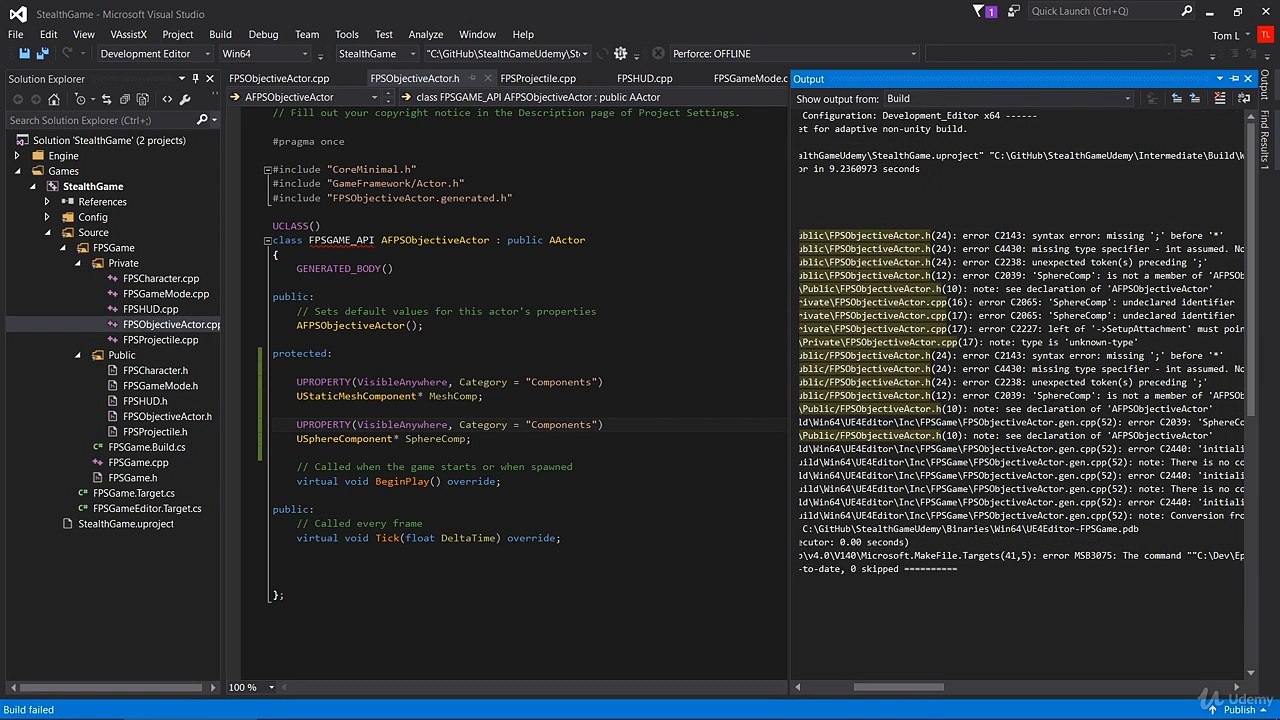Screen dimensions: 1280x720
Task: Click the TL account avatar
Action: click(1267, 35)
